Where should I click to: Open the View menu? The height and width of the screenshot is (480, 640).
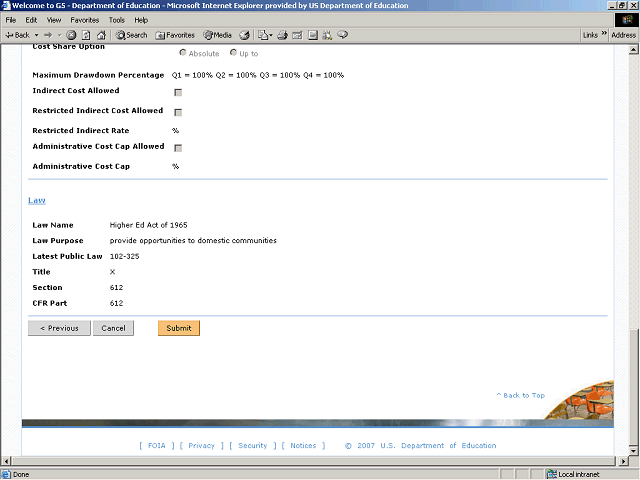pos(53,20)
